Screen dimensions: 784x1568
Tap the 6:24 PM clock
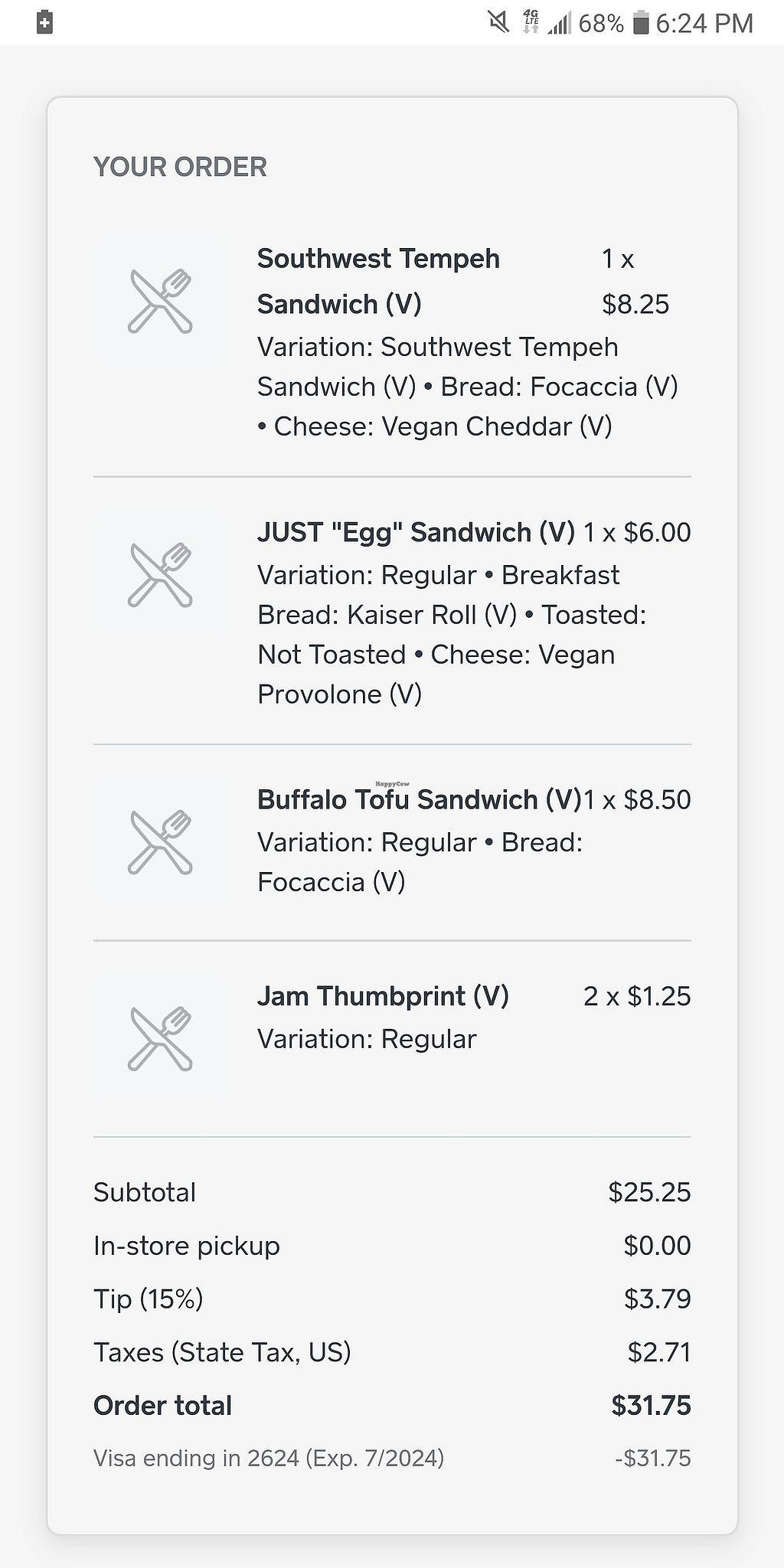tap(704, 23)
